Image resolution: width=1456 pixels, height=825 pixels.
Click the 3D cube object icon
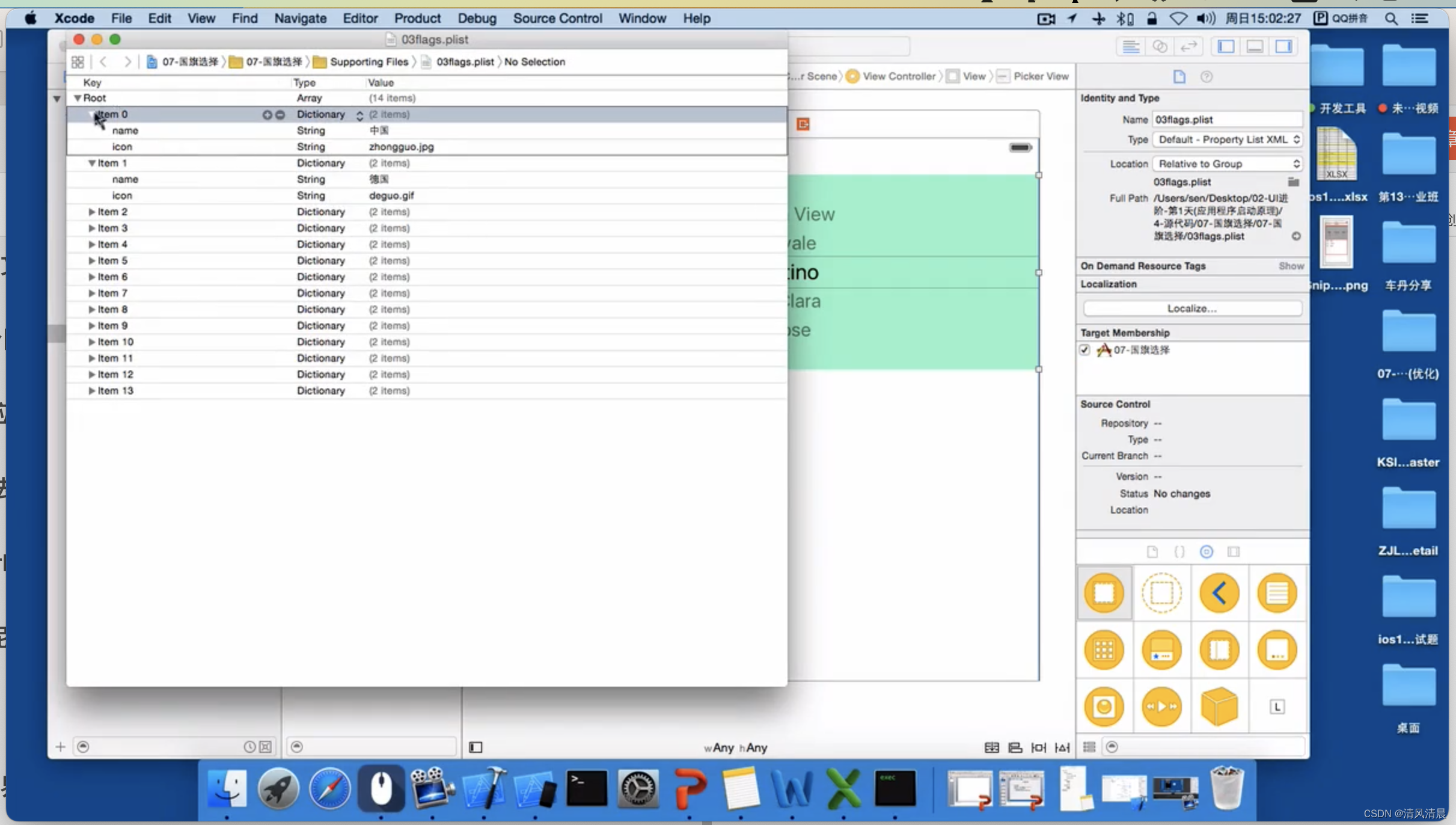[x=1219, y=706]
